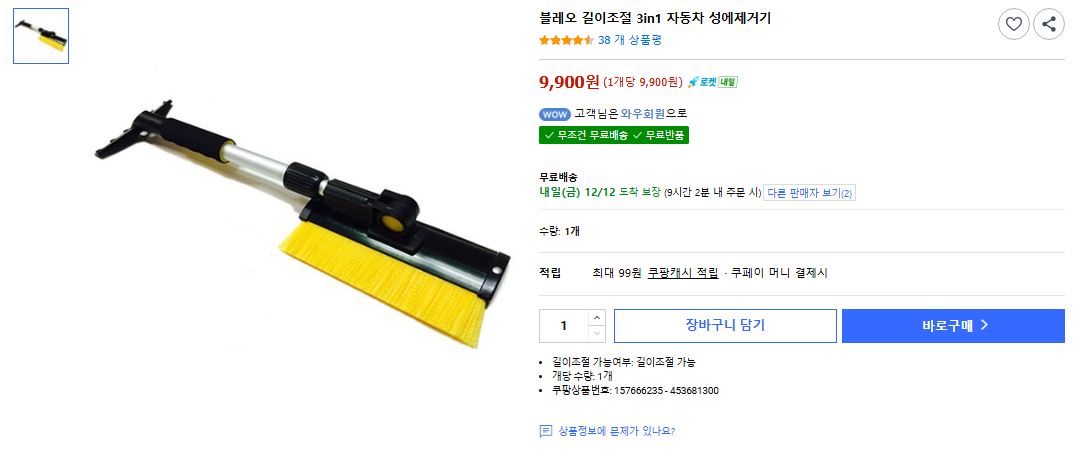Screen dimensions: 1079x450
Task: Increase quantity with the up arrow
Action: coord(597,318)
